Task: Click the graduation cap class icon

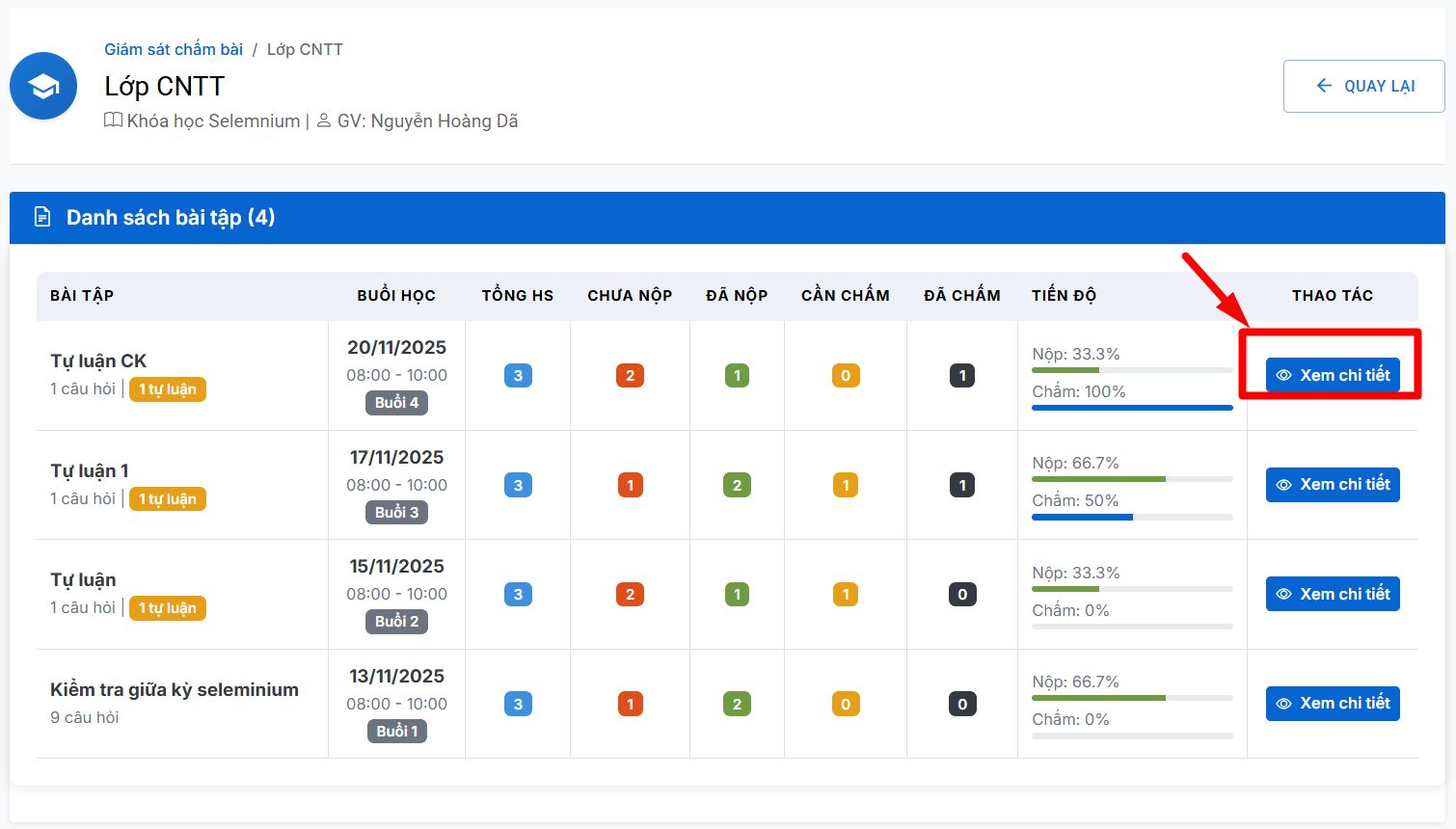Action: coord(43,87)
